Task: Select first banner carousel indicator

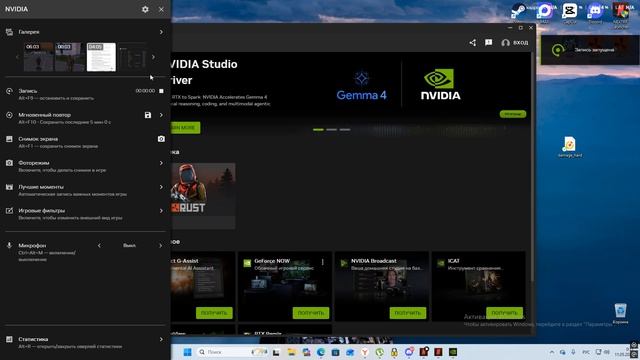Action: click(318, 129)
